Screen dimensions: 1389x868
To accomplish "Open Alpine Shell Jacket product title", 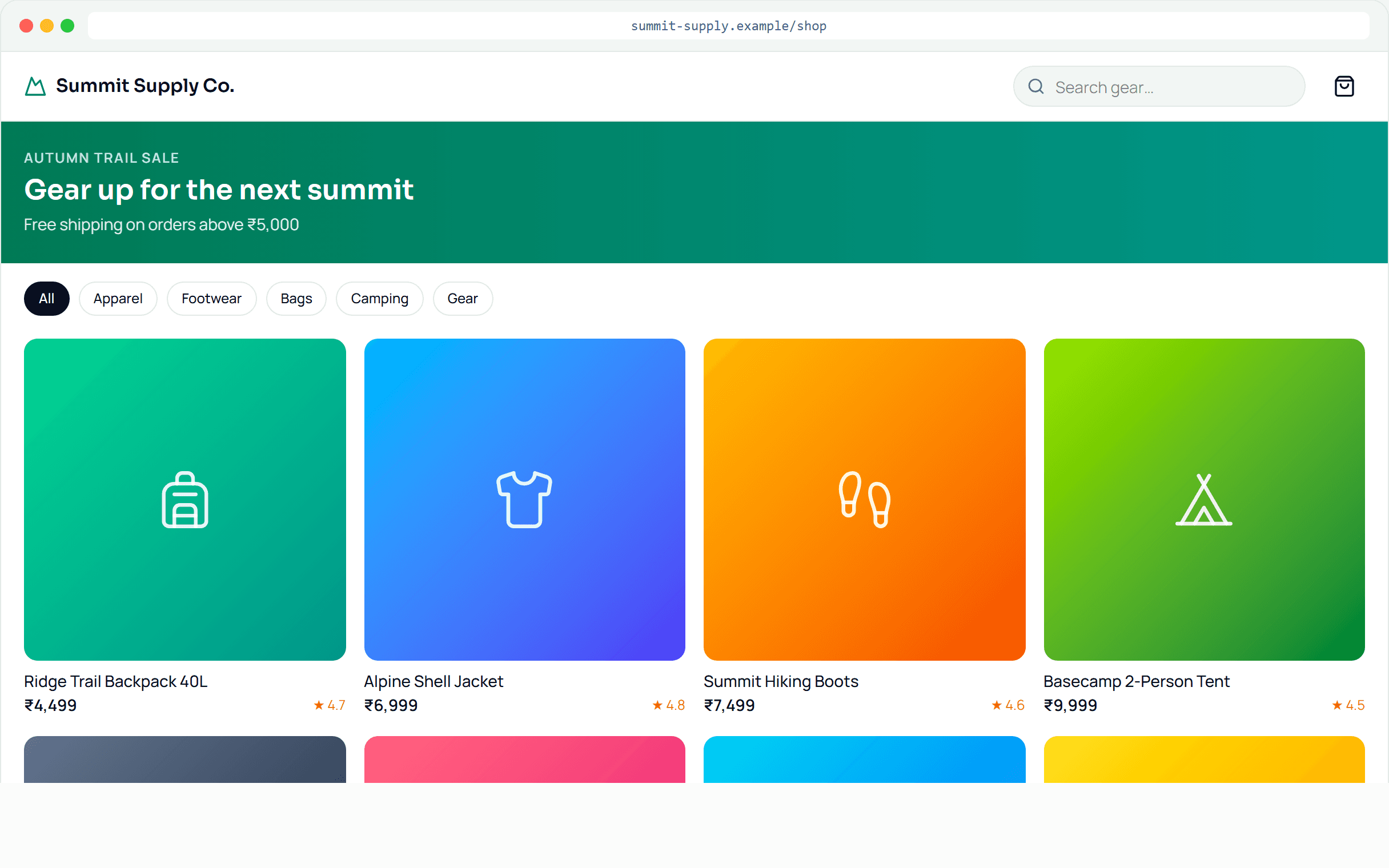I will click(x=433, y=681).
